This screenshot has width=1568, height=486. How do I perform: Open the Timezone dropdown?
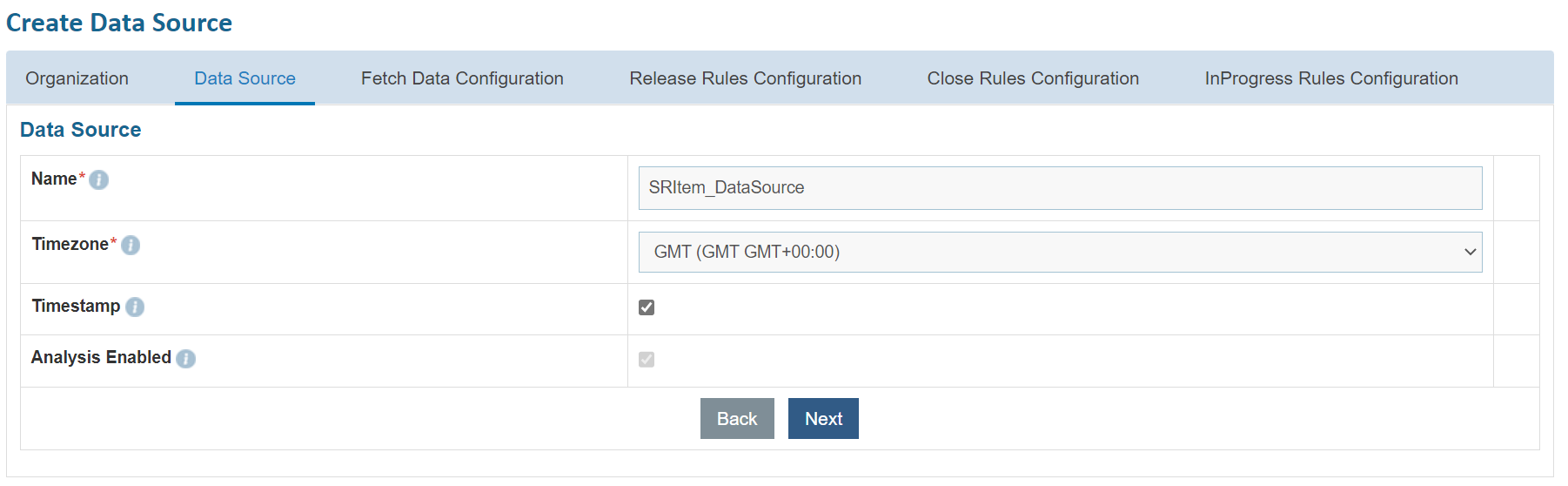pyautogui.click(x=1059, y=253)
